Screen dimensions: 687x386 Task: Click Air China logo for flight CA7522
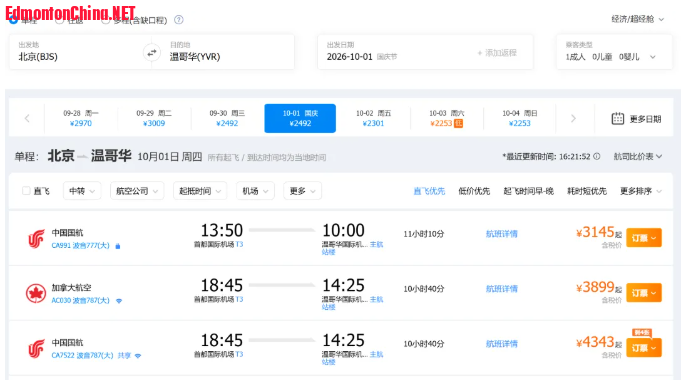(x=36, y=349)
